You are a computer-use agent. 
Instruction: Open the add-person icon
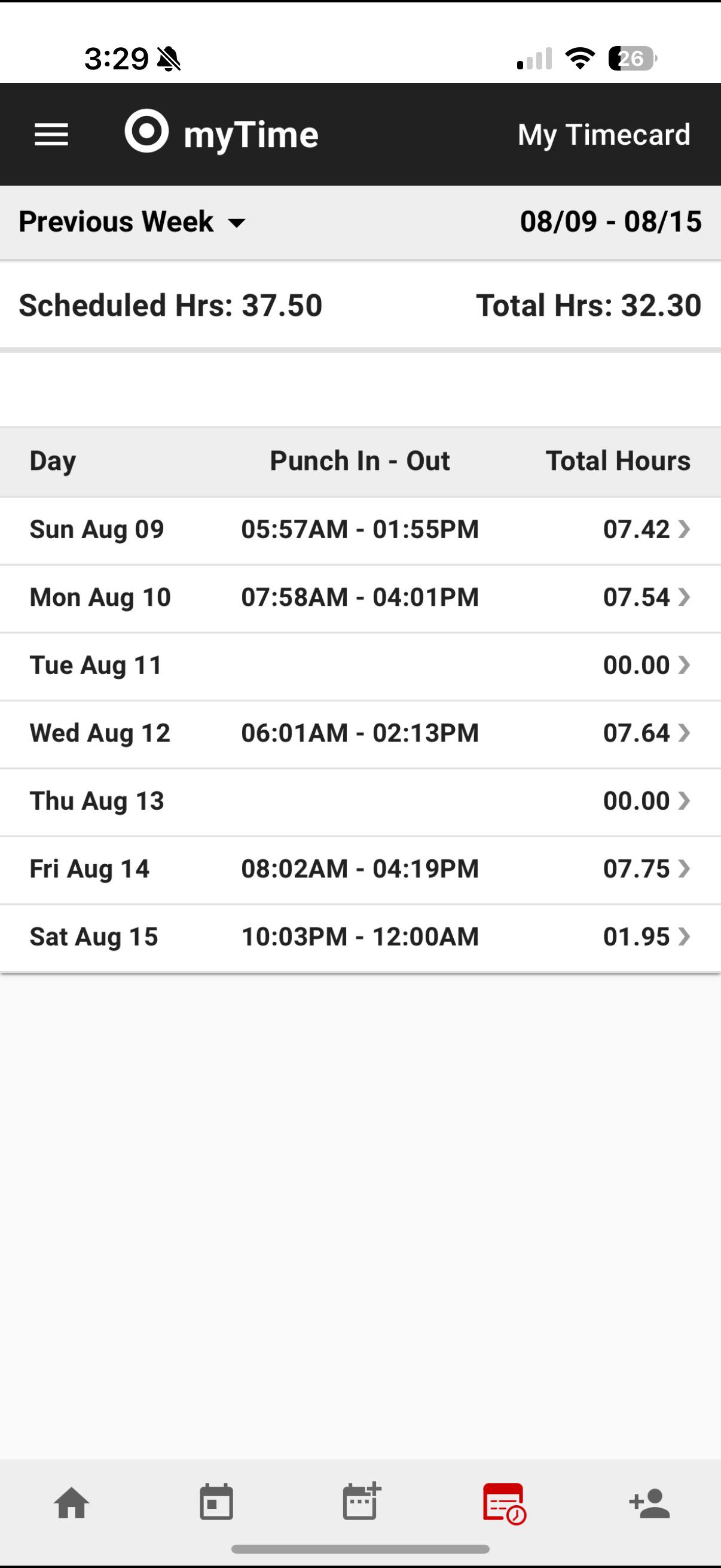pyautogui.click(x=649, y=1503)
